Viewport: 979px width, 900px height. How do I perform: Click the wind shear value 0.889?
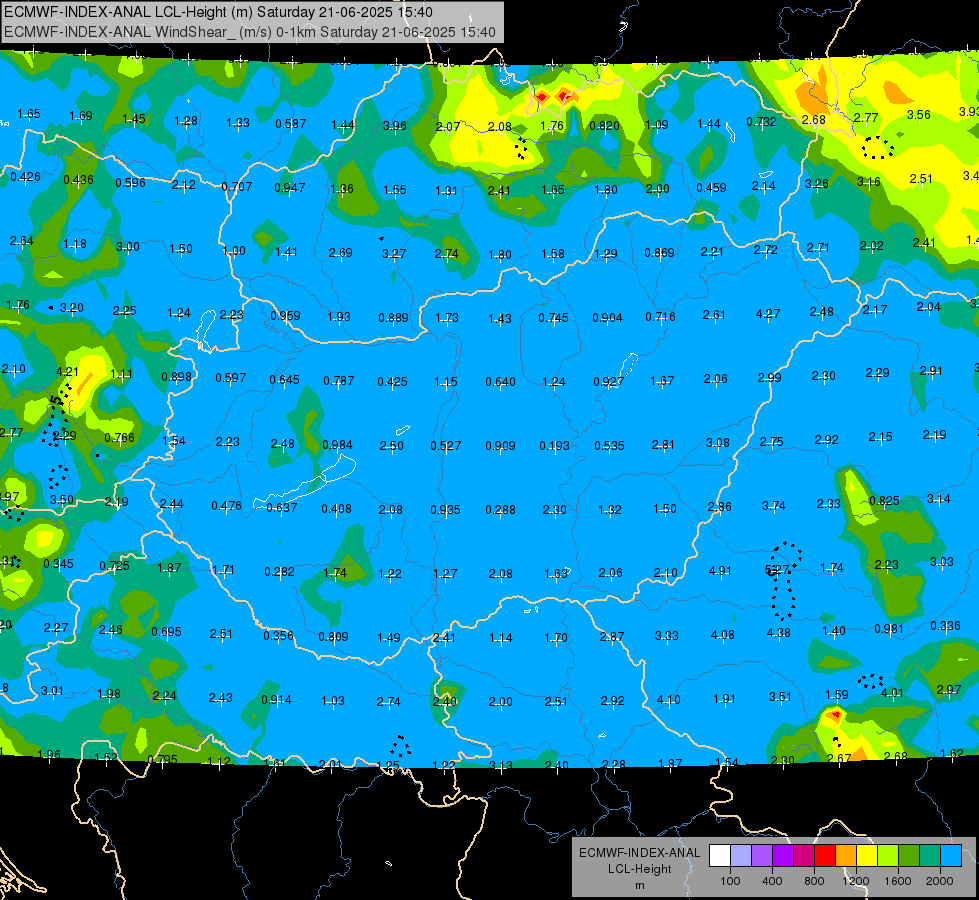tap(393, 318)
